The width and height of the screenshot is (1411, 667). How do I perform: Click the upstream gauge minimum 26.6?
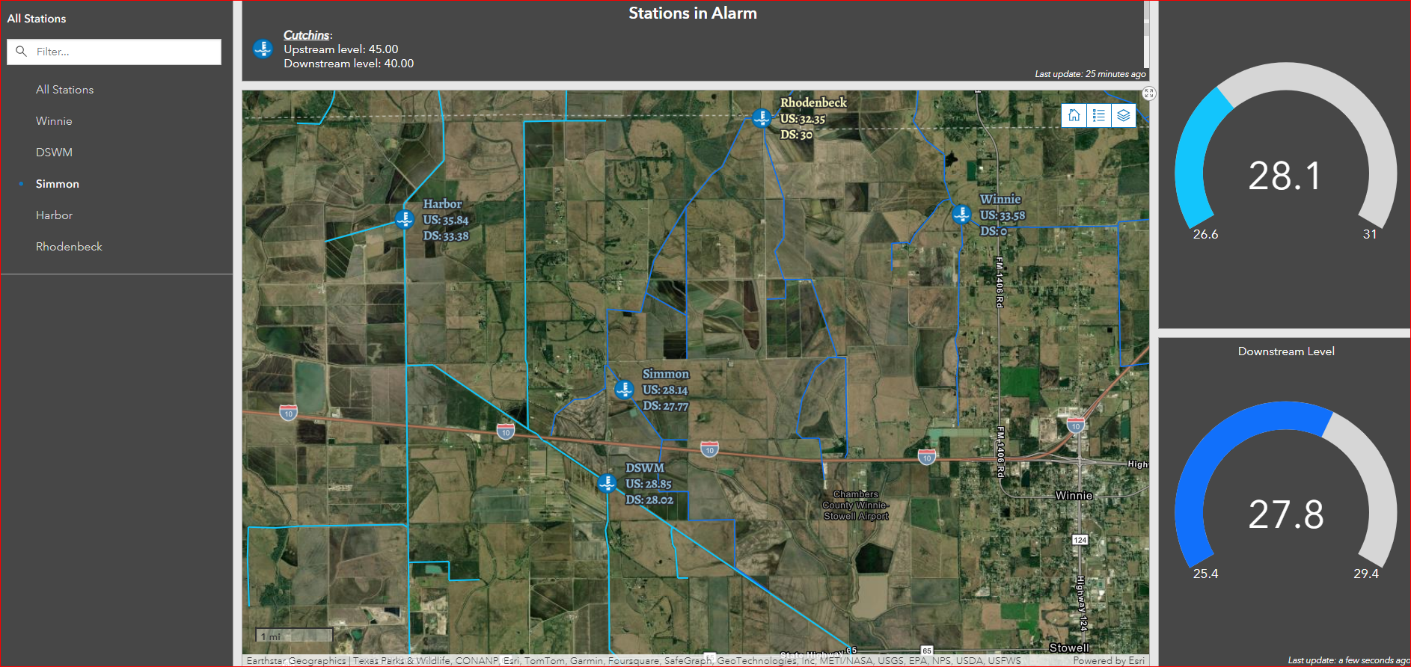(x=1205, y=235)
